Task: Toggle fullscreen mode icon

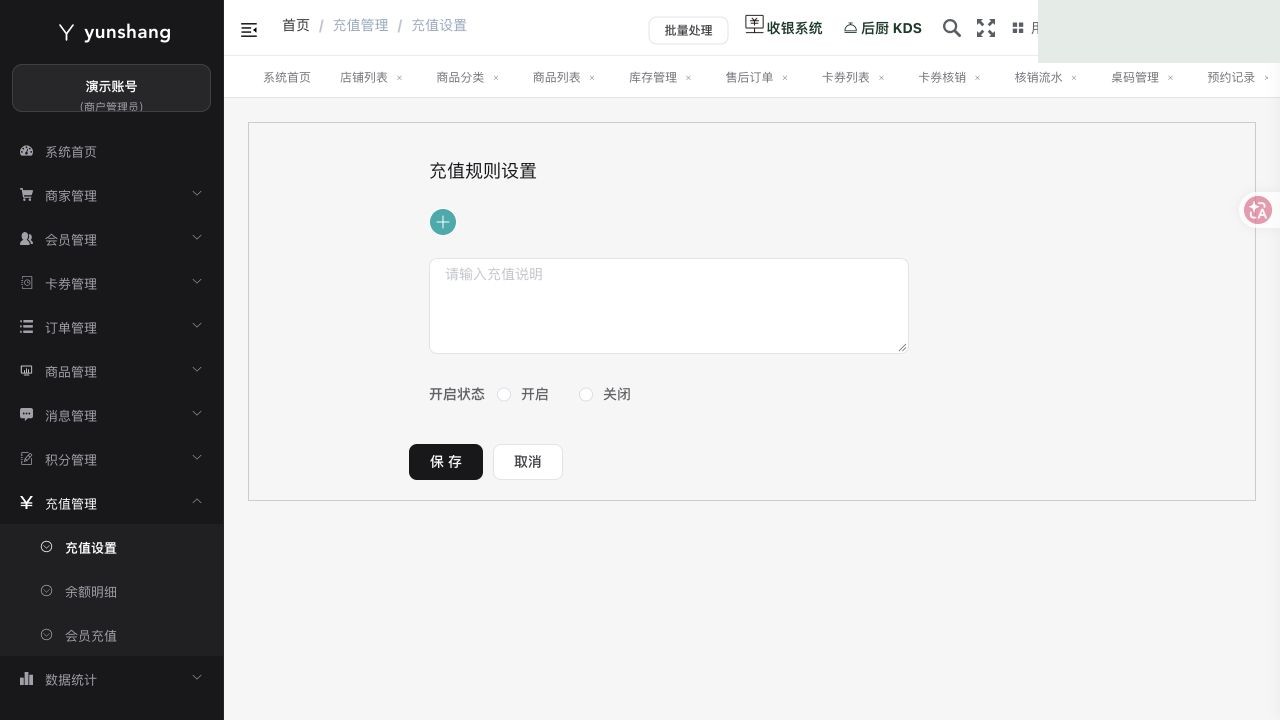Action: tap(986, 28)
